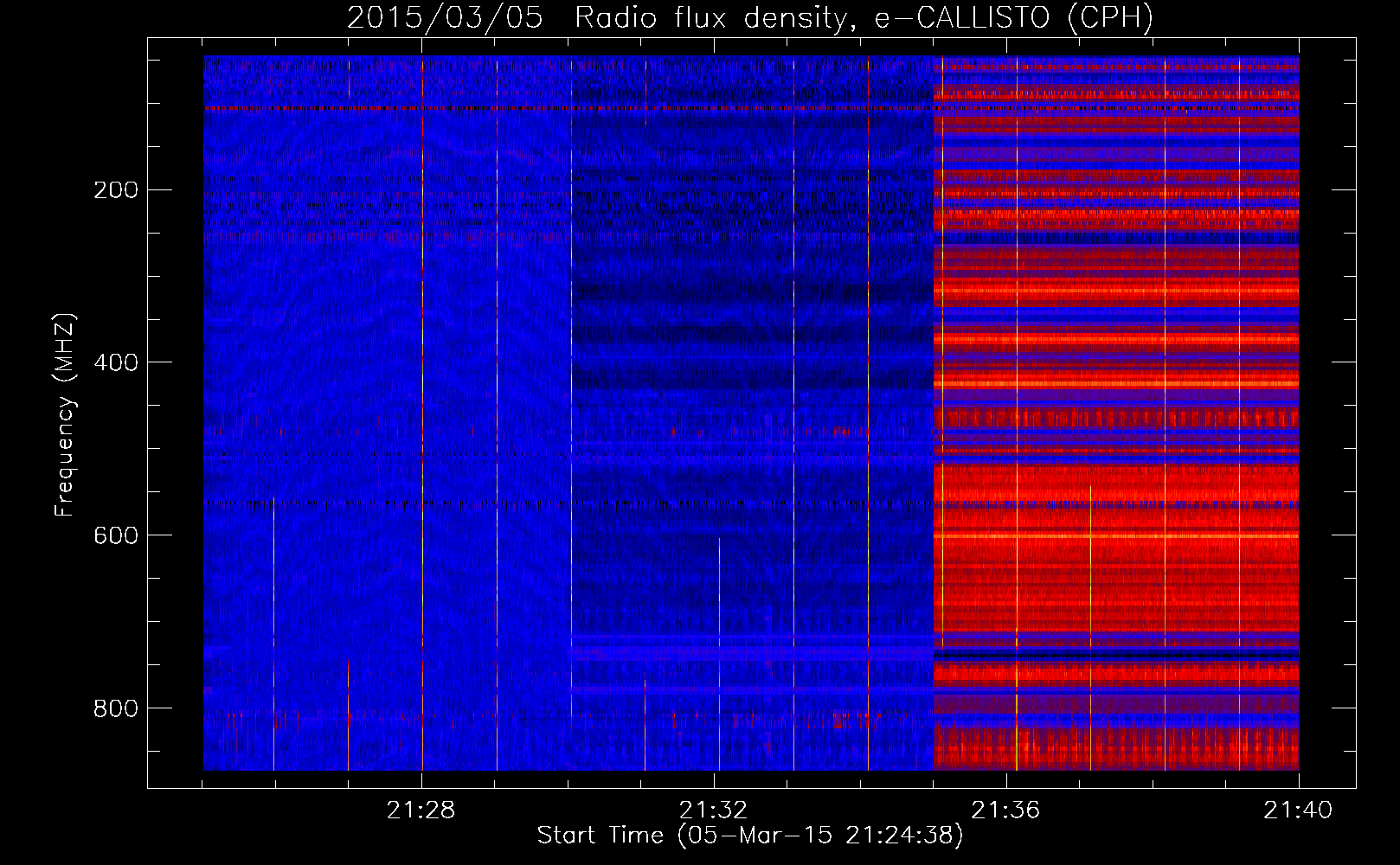Click the 21:28 time tick label
Screen dimensions: 1400x865
coord(421,811)
